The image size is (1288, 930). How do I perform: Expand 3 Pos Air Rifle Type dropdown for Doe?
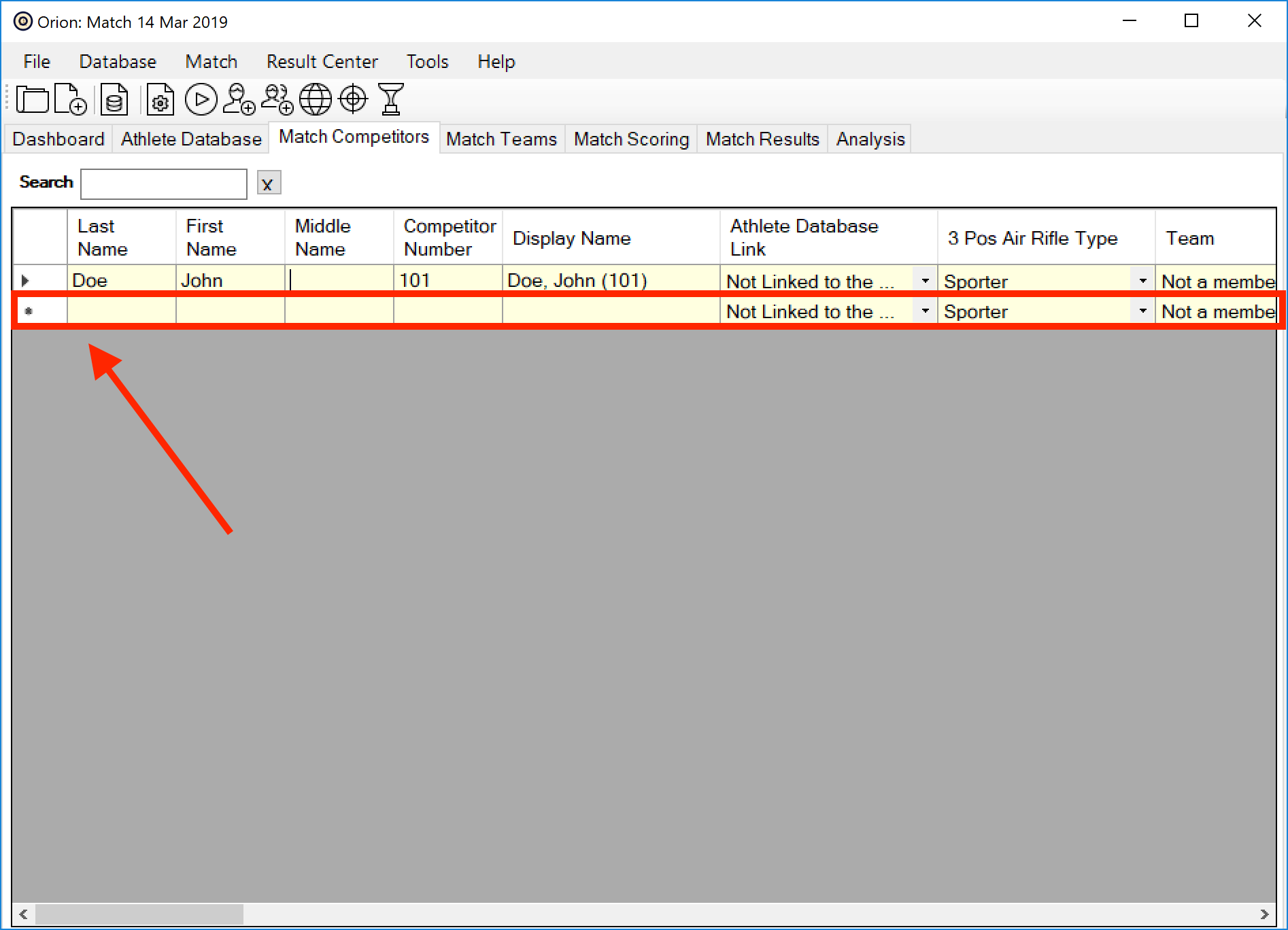(x=1142, y=281)
